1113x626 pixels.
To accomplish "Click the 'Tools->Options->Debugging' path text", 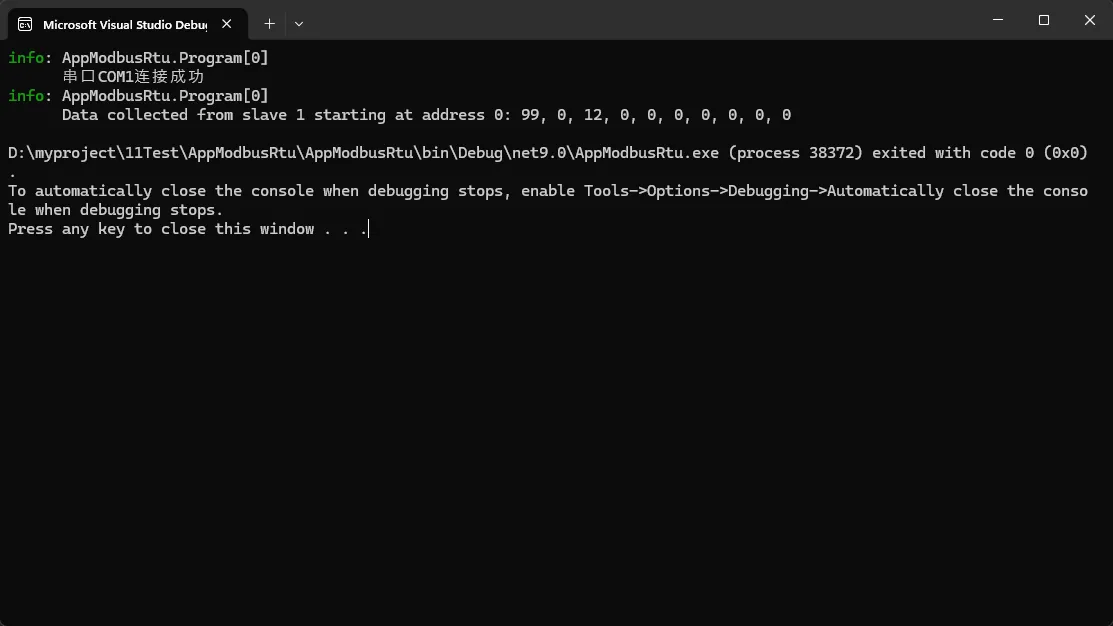I will [x=692, y=191].
